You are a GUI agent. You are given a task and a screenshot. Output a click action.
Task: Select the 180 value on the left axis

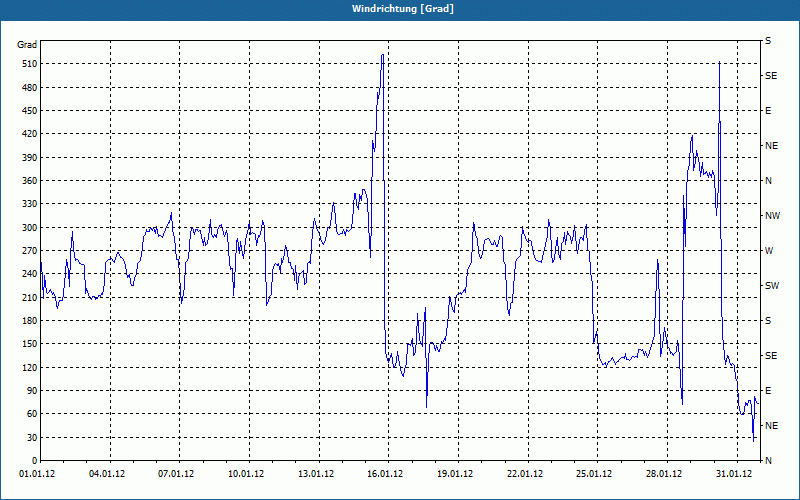click(x=30, y=321)
